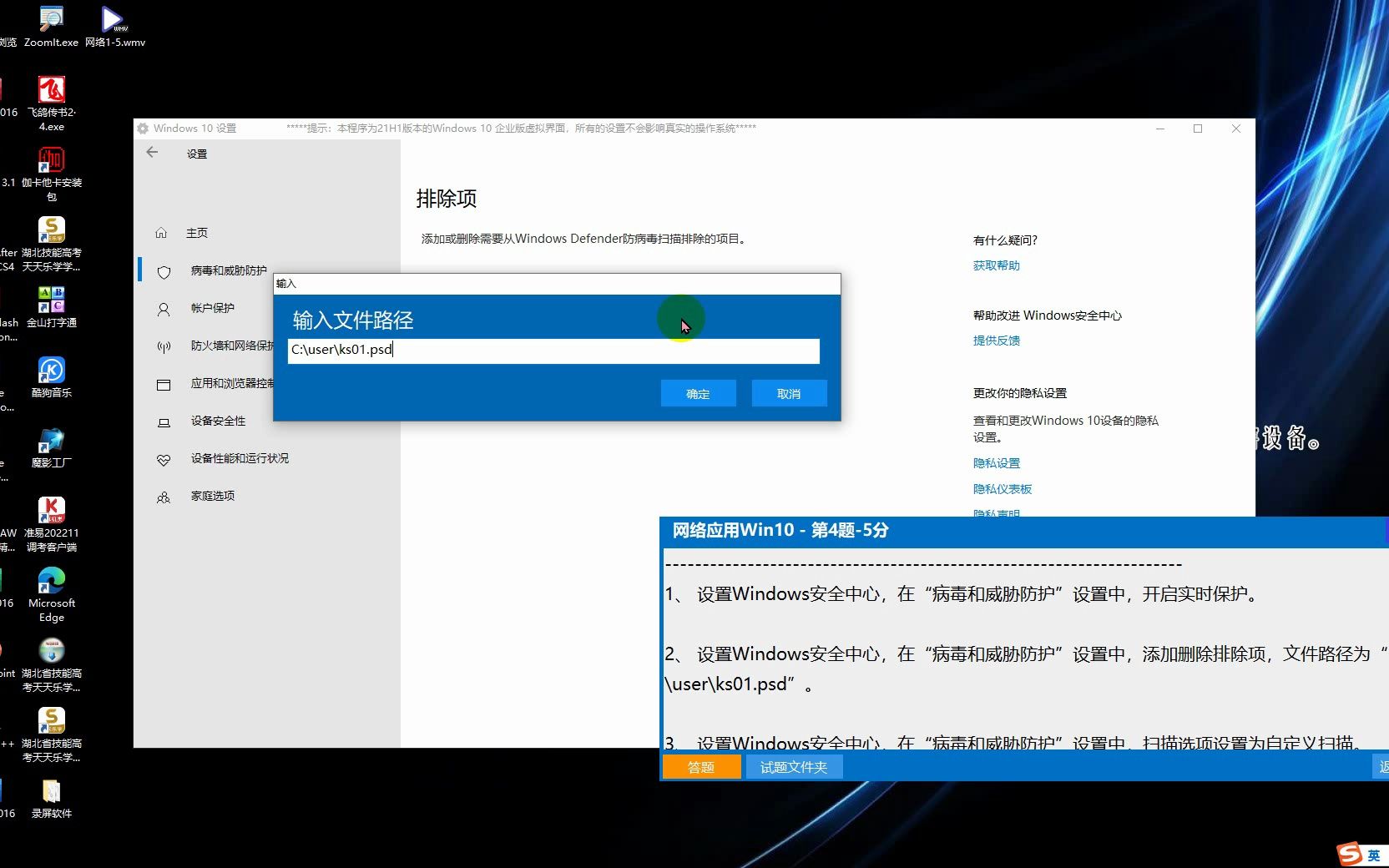Open 帐户保护 in sidebar
The image size is (1389, 868).
pyautogui.click(x=212, y=308)
